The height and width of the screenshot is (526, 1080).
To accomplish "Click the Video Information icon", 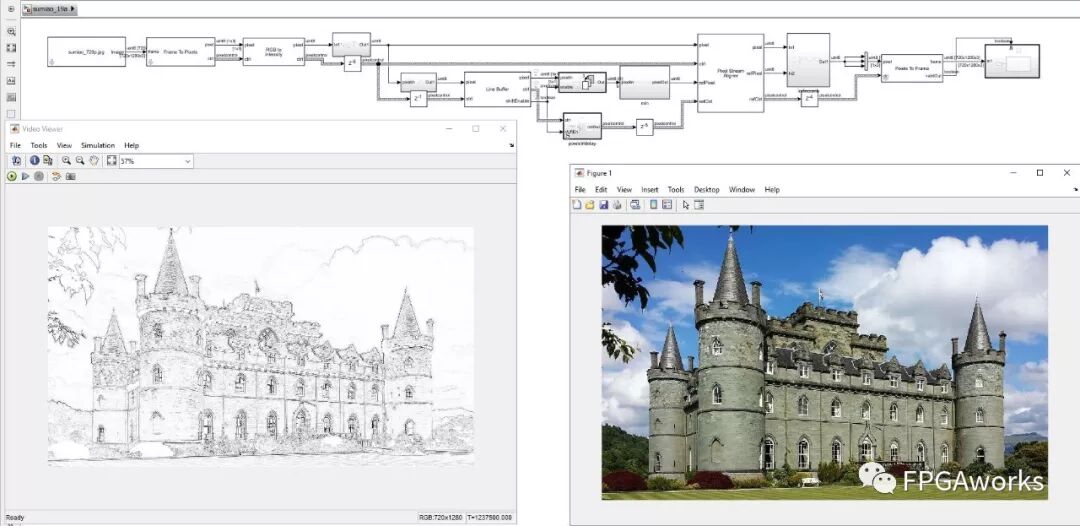I will click(34, 160).
